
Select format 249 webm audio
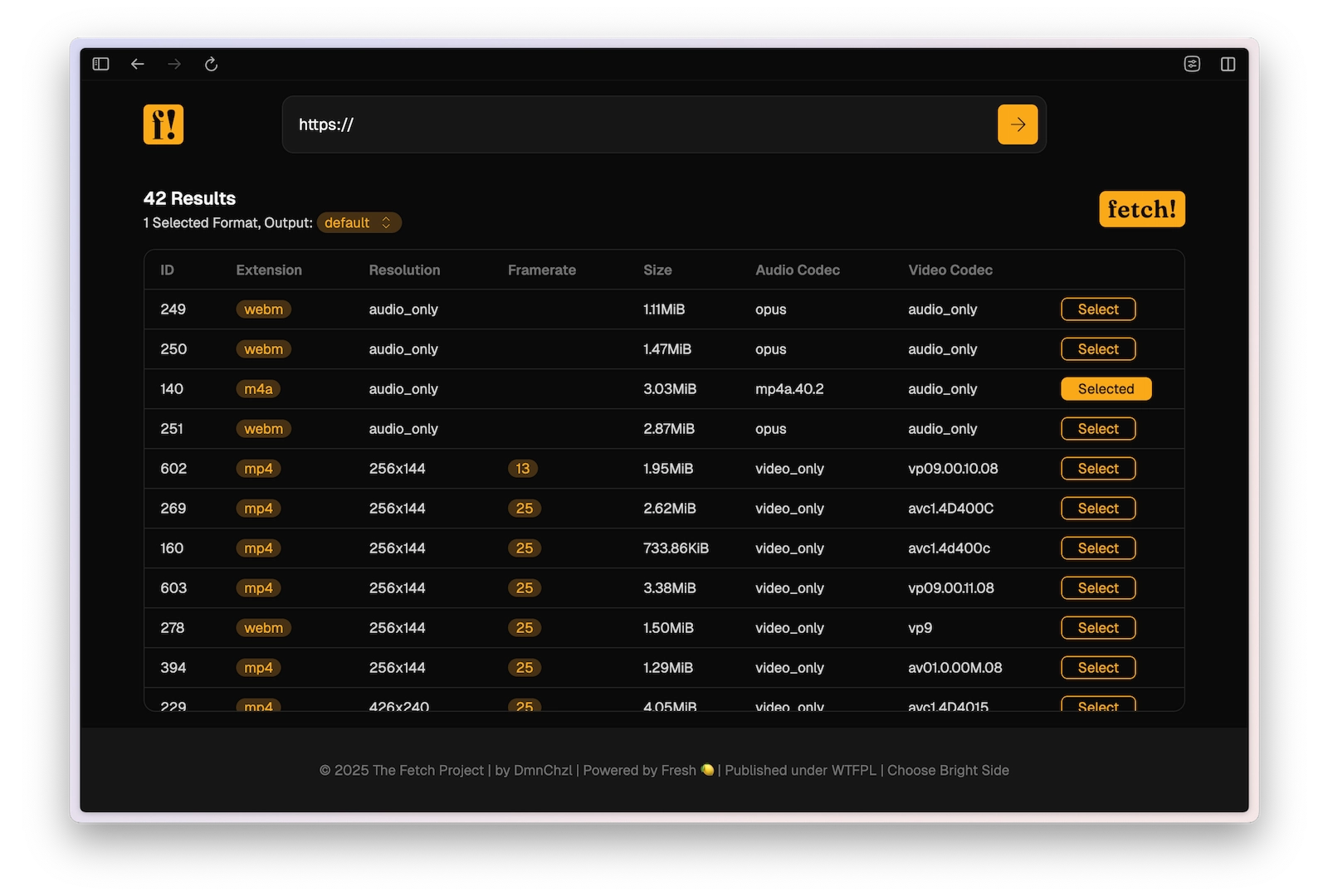[1098, 309]
